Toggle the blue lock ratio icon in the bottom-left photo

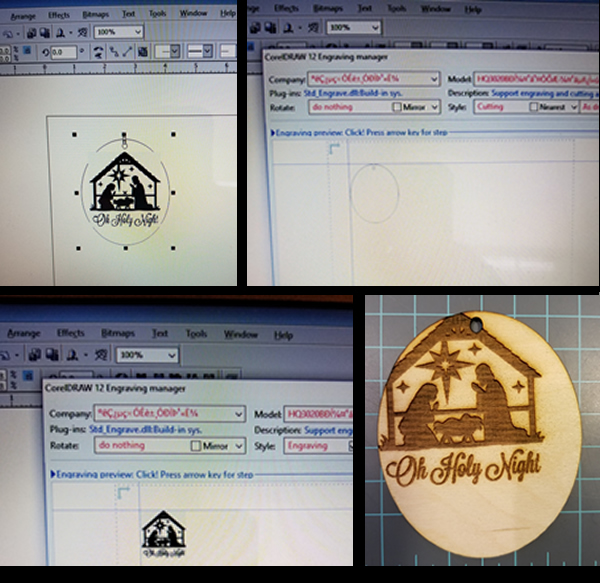28,376
